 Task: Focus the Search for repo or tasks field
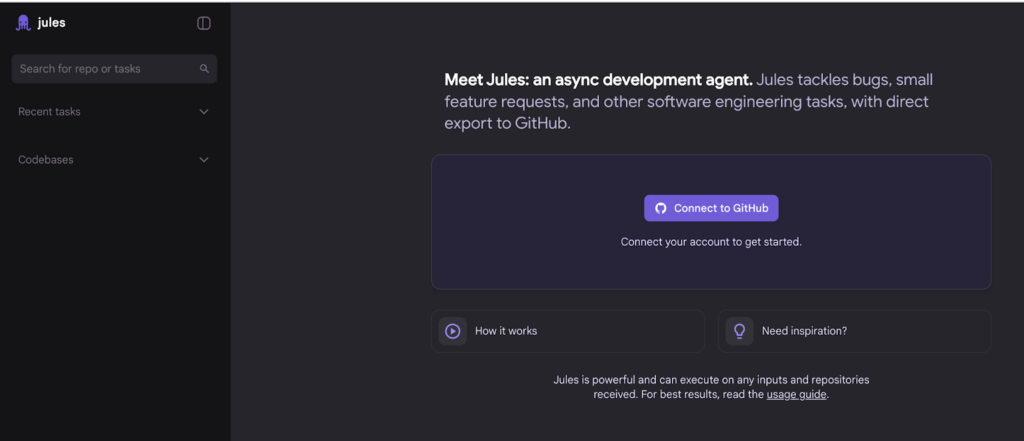(114, 69)
